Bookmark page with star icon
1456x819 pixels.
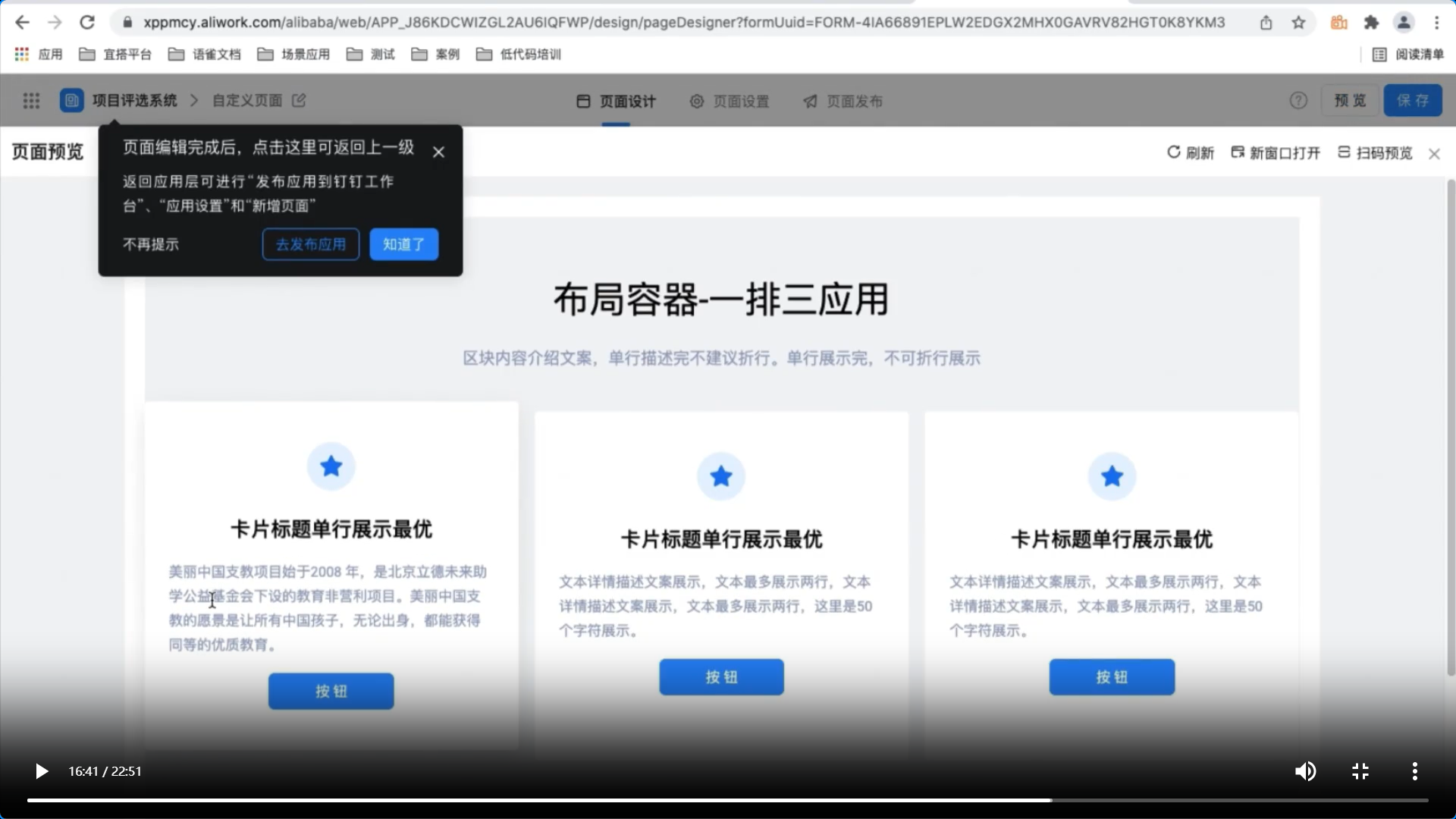click(1298, 23)
